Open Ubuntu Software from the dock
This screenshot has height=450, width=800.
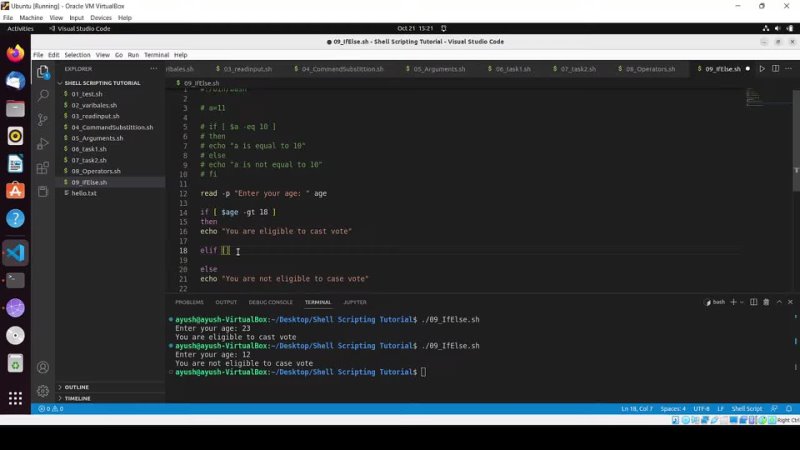coord(15,191)
